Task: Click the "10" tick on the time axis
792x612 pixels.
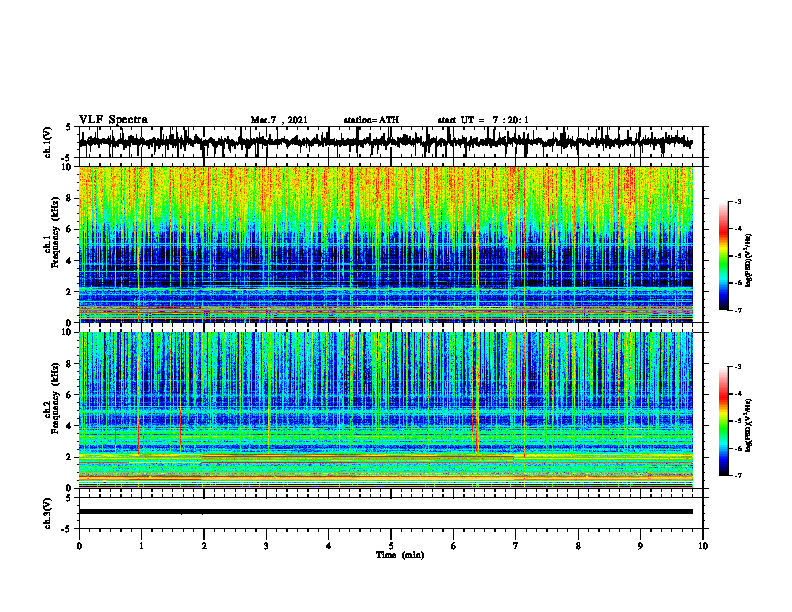Action: [703, 546]
